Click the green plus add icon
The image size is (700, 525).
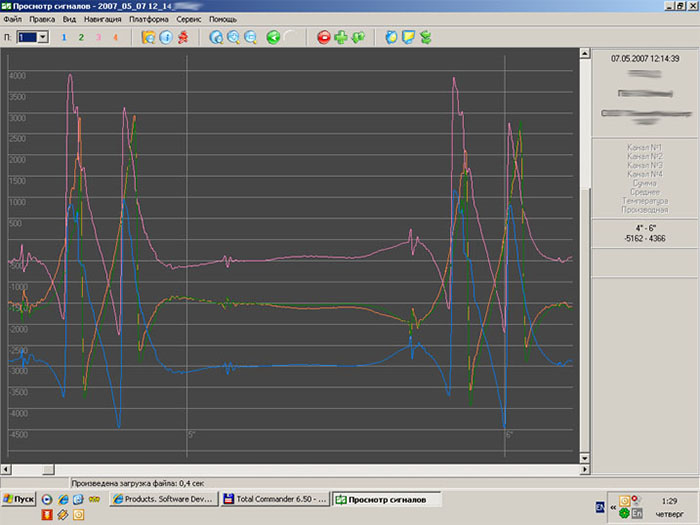click(x=341, y=37)
